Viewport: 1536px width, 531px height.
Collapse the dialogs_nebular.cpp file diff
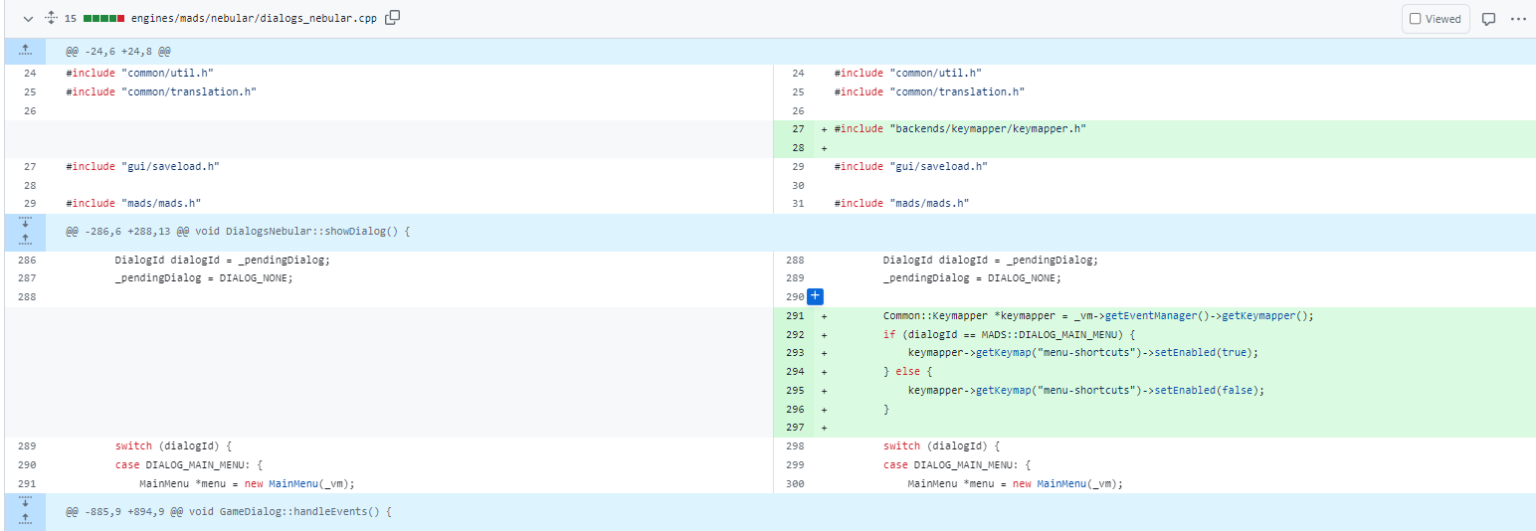(x=28, y=18)
